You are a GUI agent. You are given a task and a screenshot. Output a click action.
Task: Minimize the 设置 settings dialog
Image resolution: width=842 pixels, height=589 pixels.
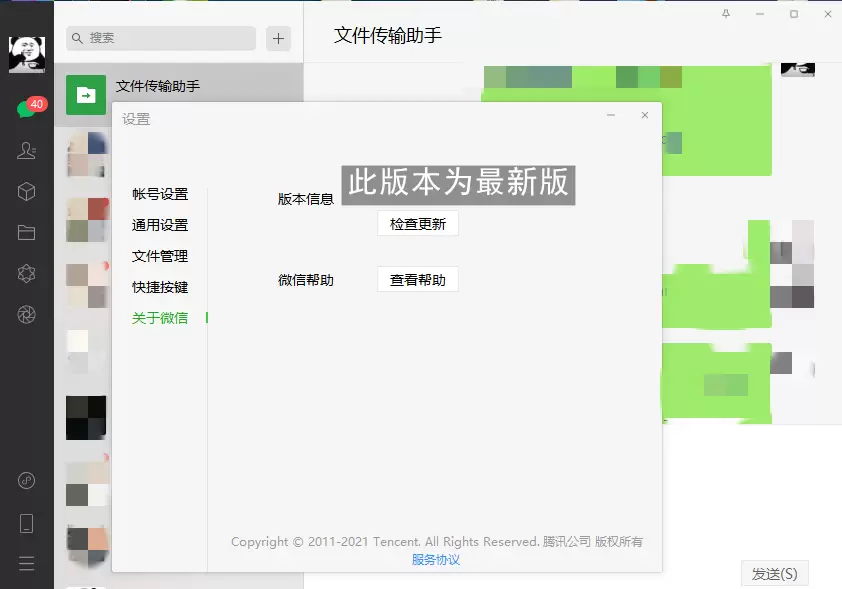pos(611,115)
